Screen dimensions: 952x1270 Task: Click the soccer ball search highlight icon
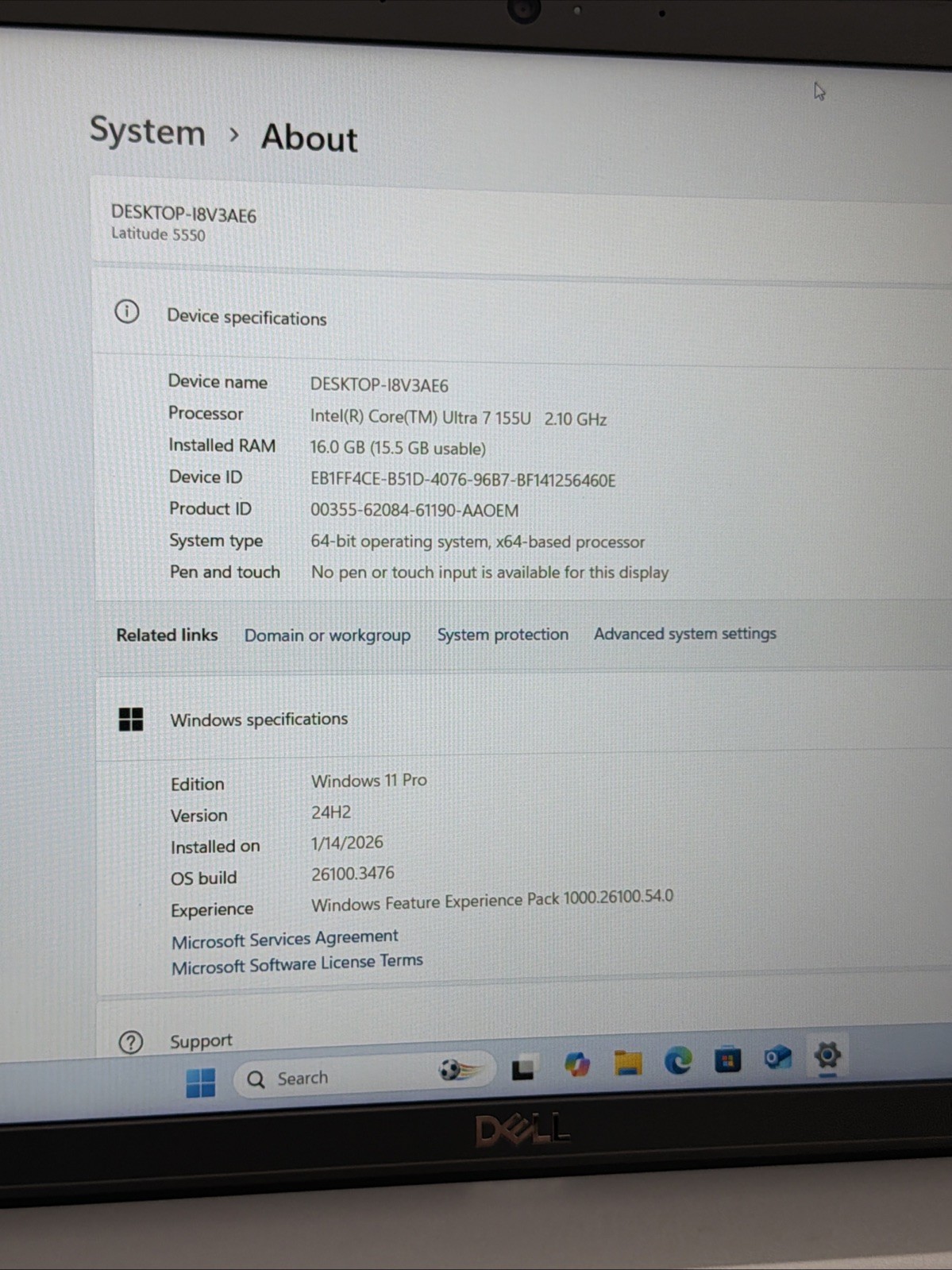click(x=460, y=1071)
